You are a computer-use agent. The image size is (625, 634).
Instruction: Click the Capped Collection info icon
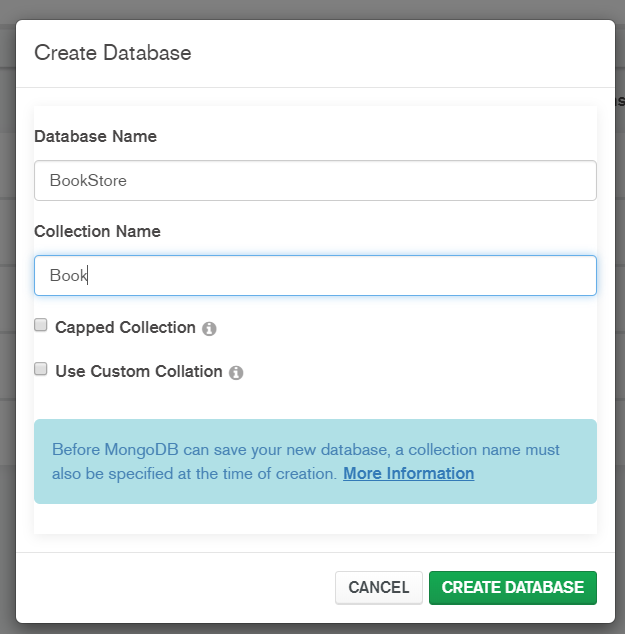tap(209, 328)
